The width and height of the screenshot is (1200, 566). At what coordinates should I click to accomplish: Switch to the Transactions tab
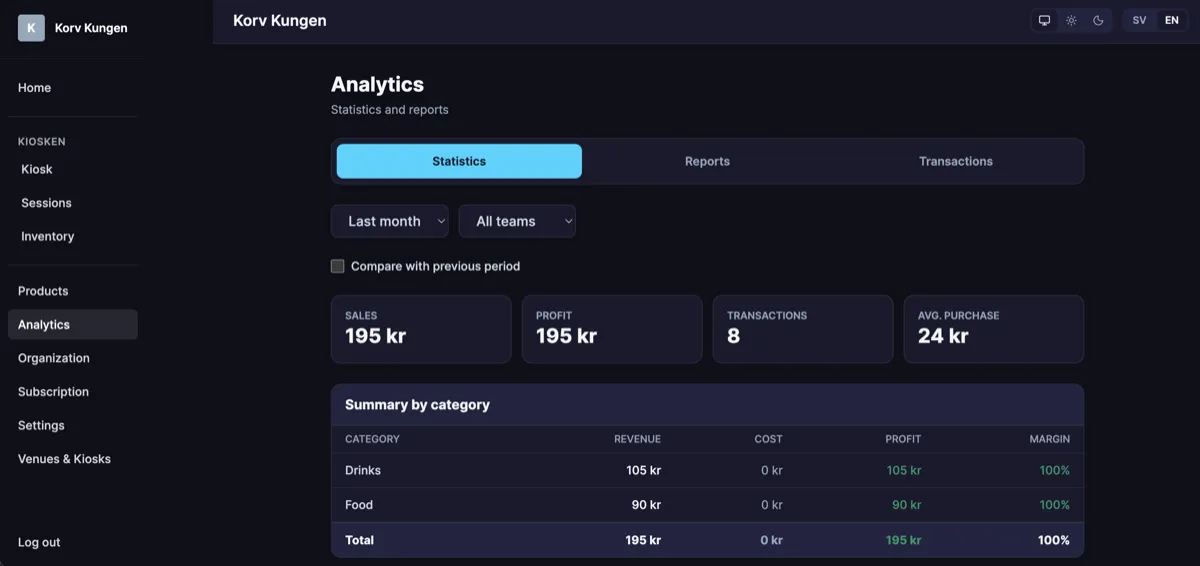coord(955,161)
